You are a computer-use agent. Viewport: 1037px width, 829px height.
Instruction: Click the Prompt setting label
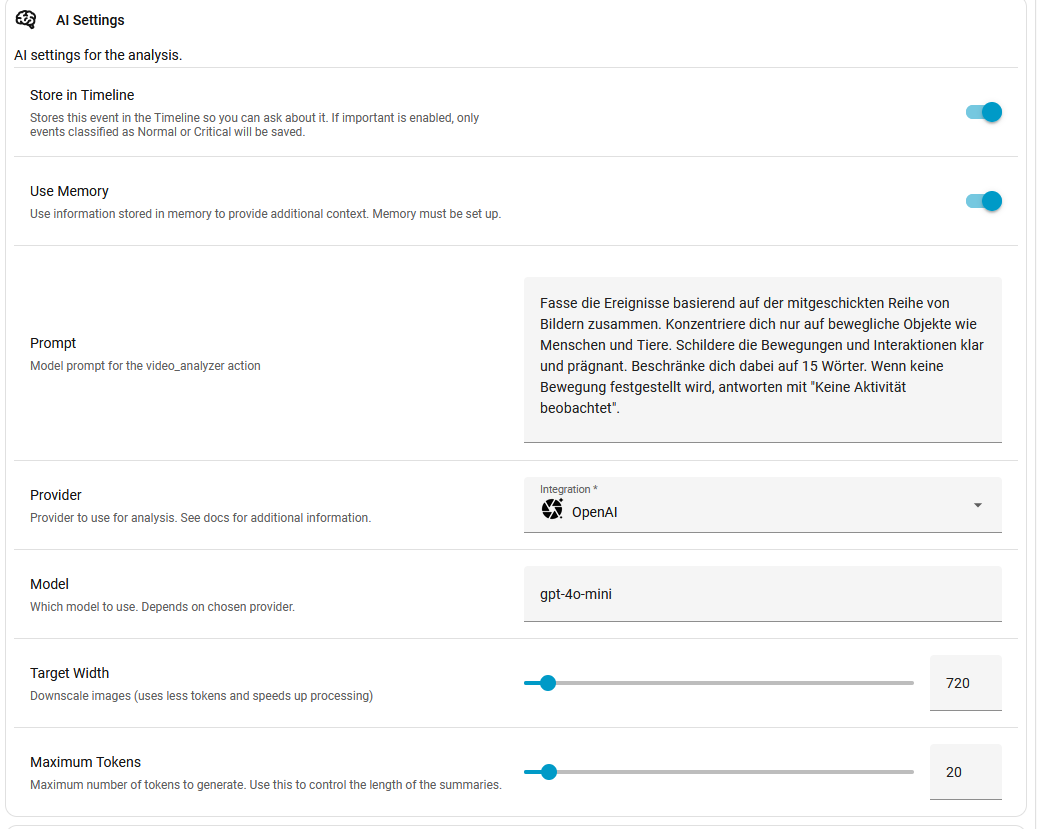tap(53, 343)
